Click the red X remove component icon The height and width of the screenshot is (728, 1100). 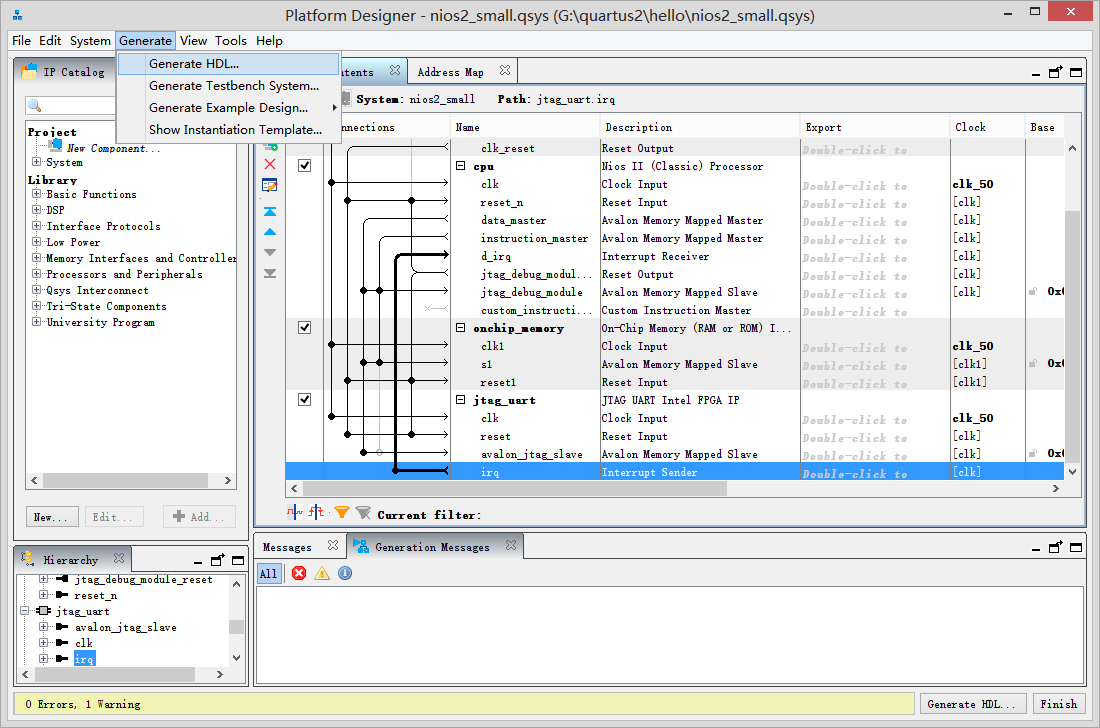tap(270, 164)
